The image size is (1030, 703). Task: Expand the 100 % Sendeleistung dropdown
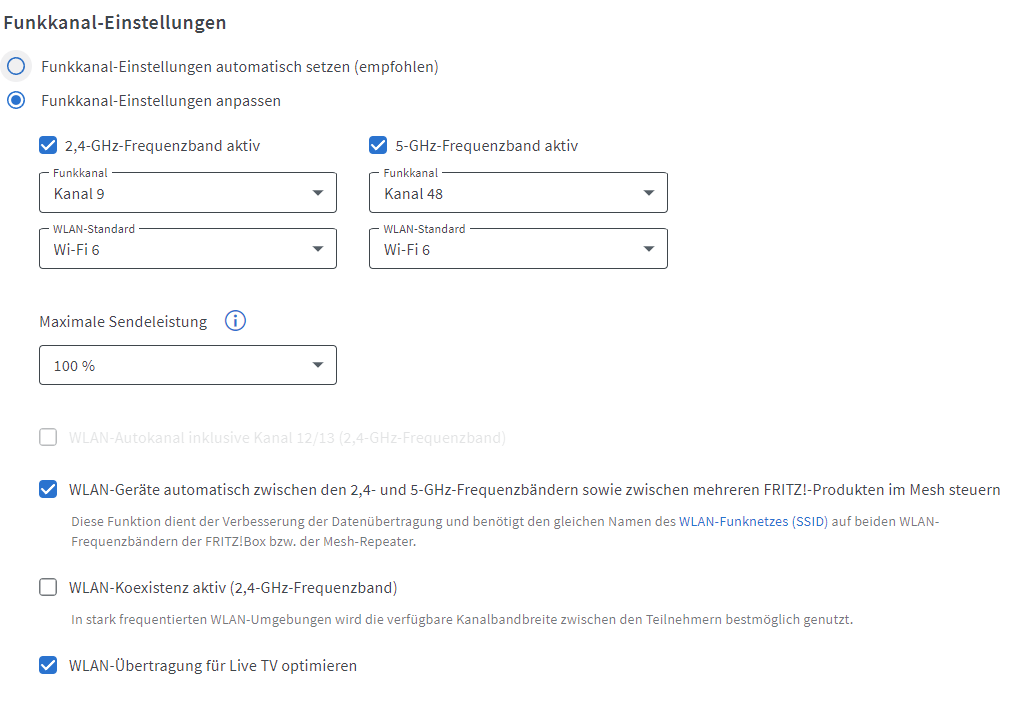click(x=188, y=366)
